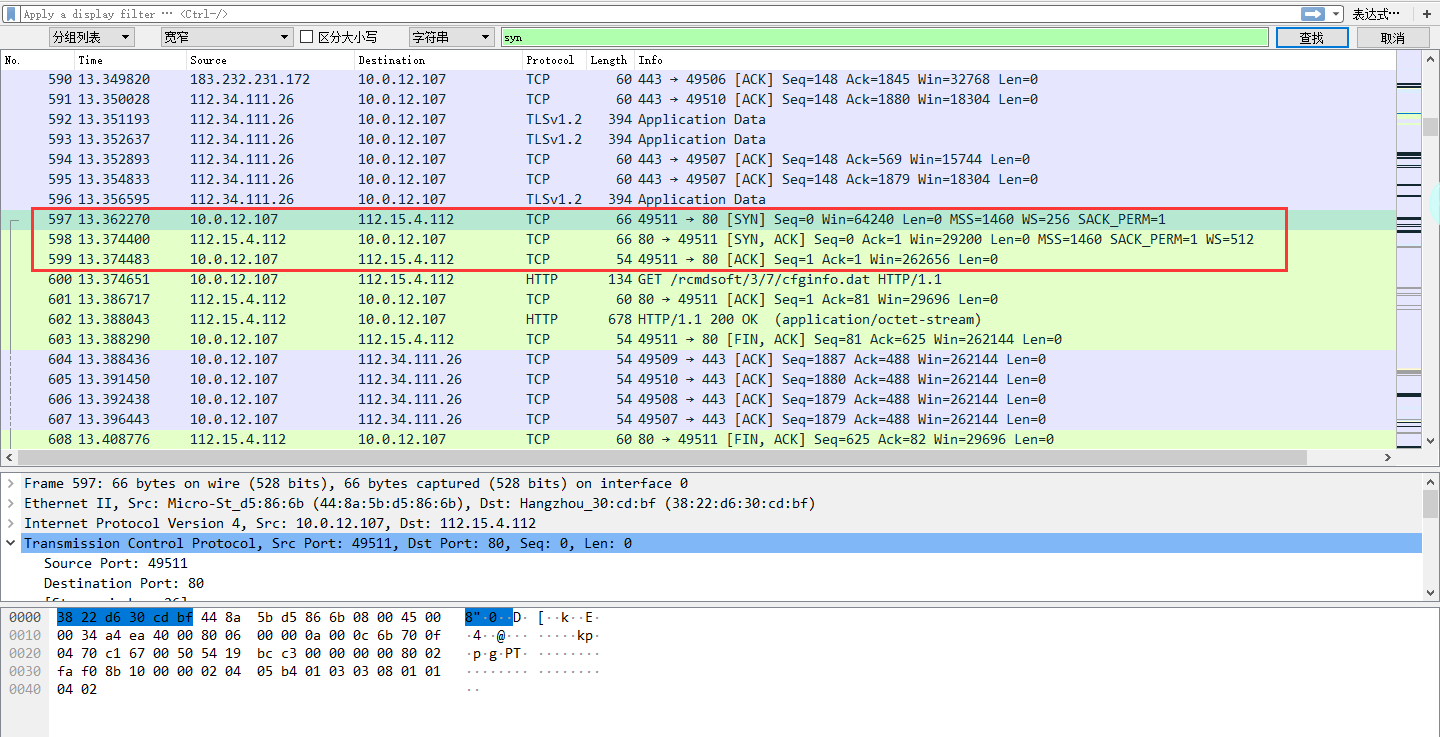Screen dimensions: 1440x737
Task: Select packet 602 HTTP/1.1 200 OK row
Action: [x=698, y=319]
